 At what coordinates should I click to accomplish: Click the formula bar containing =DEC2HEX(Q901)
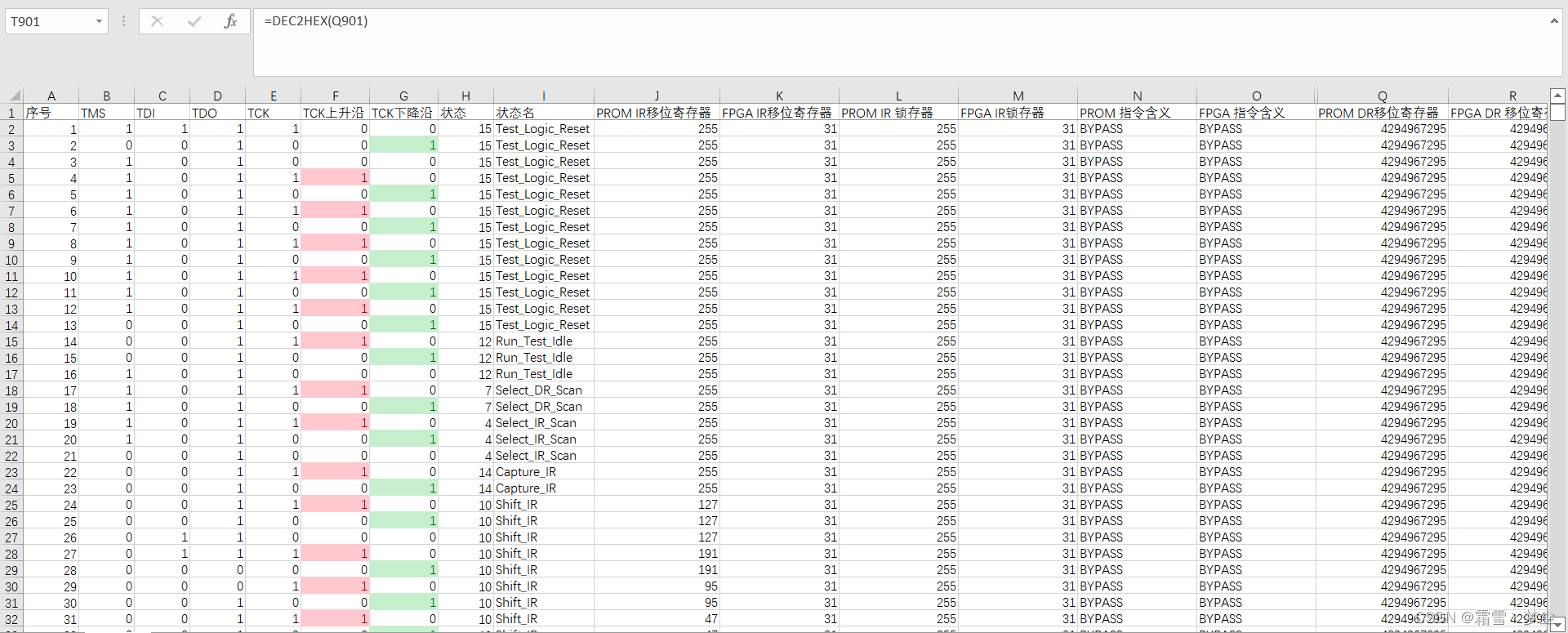(x=898, y=42)
